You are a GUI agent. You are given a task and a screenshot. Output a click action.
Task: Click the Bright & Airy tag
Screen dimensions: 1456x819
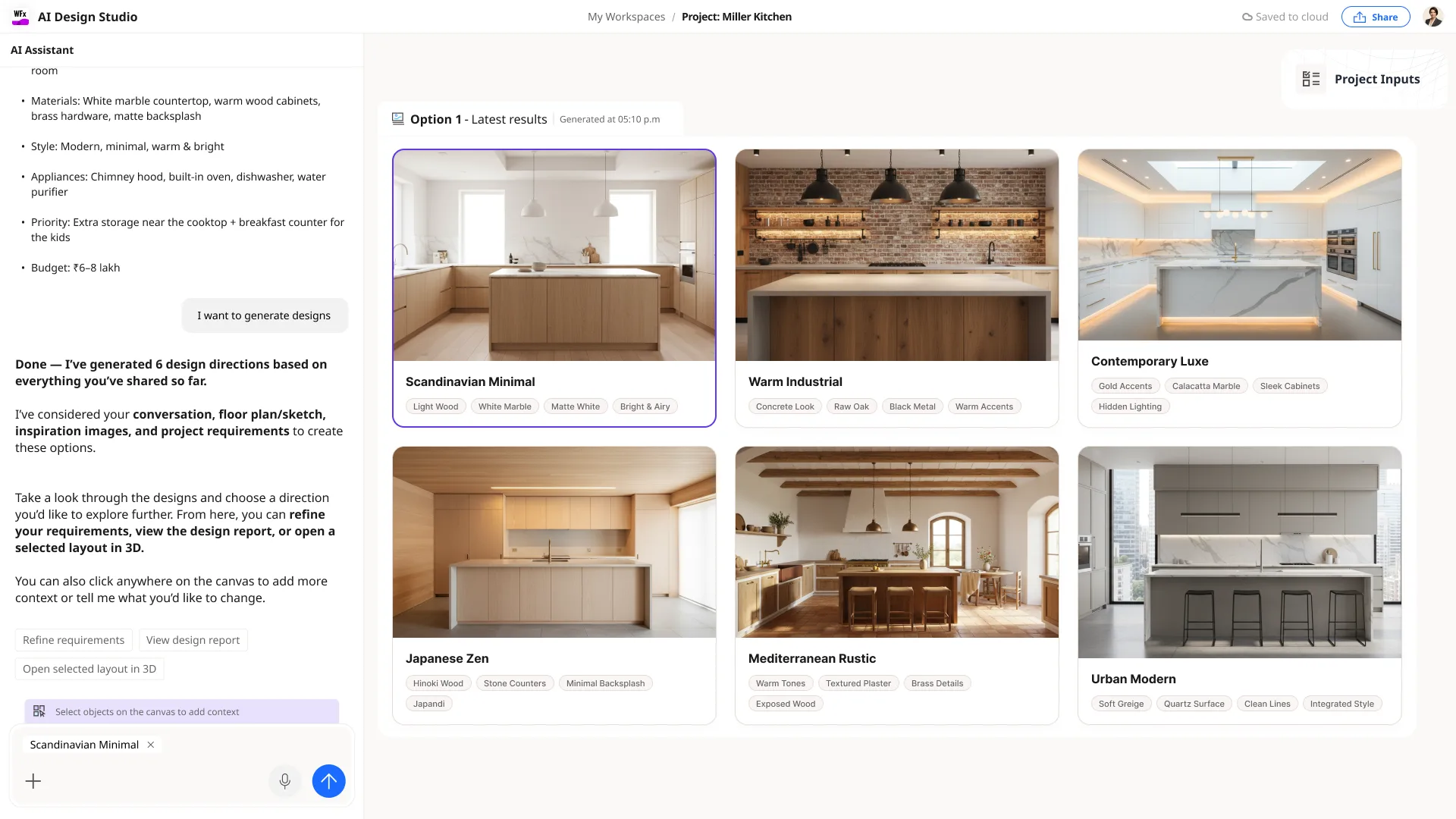click(645, 406)
